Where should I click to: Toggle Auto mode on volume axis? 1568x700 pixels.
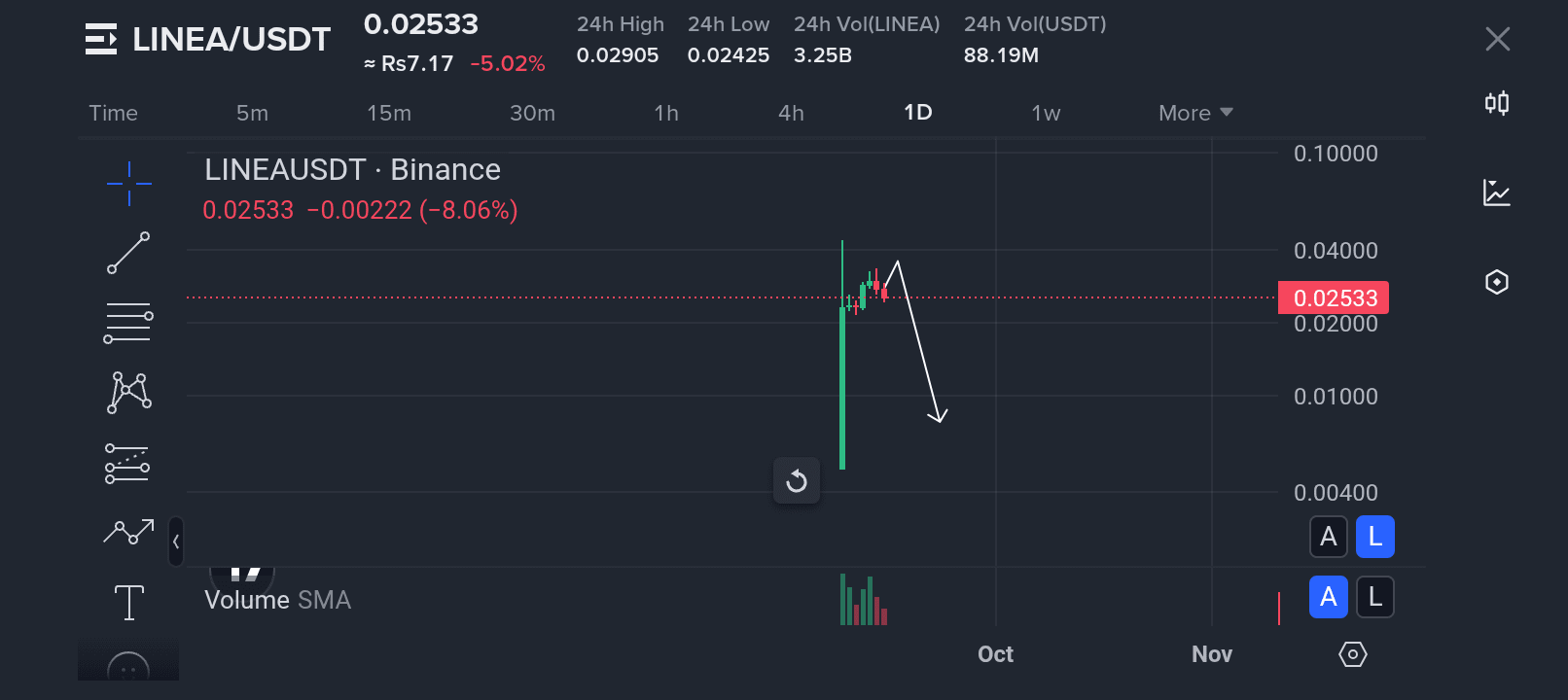click(1329, 598)
